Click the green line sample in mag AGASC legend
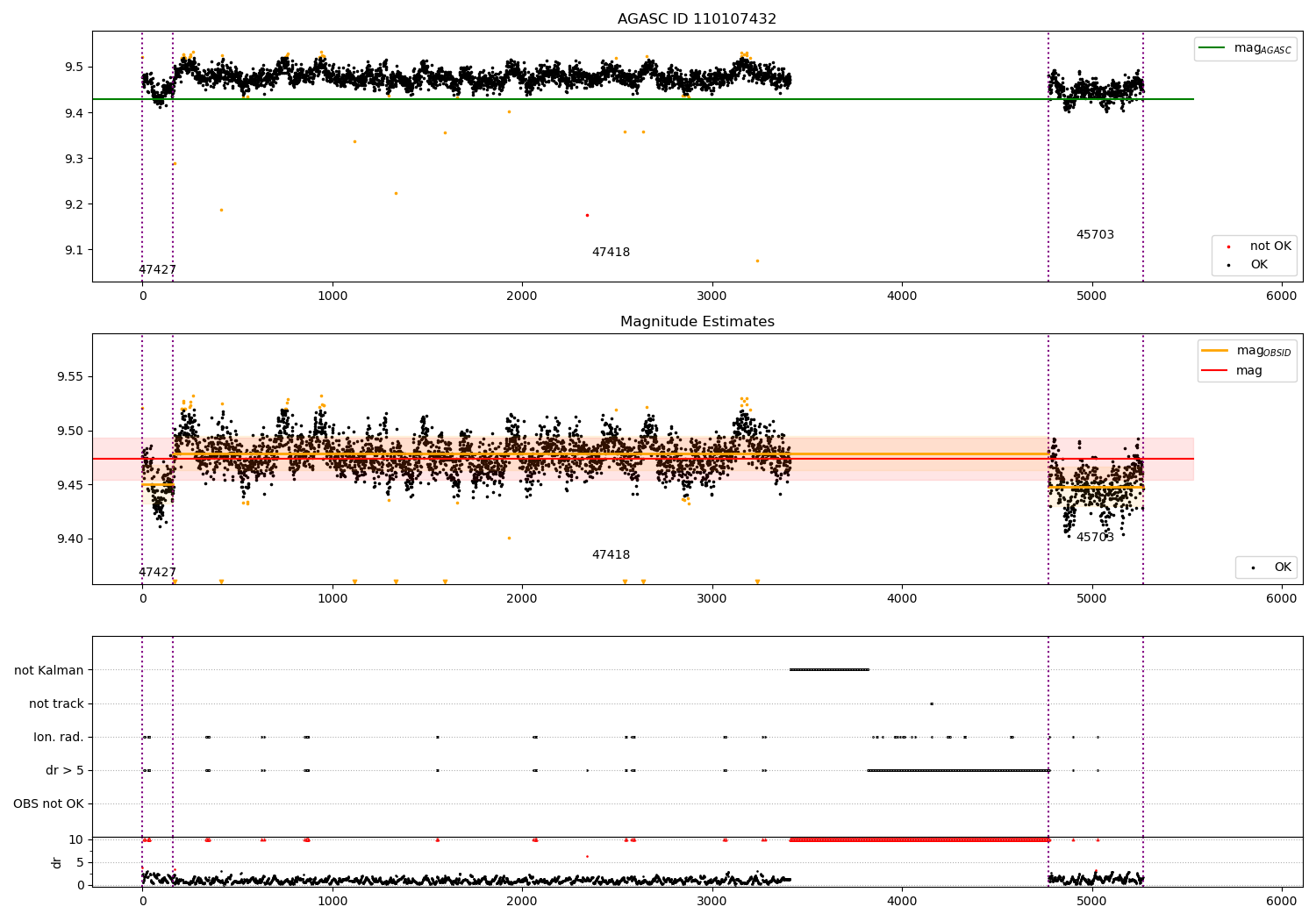Viewport: 1316px width, 921px height. pyautogui.click(x=1212, y=48)
